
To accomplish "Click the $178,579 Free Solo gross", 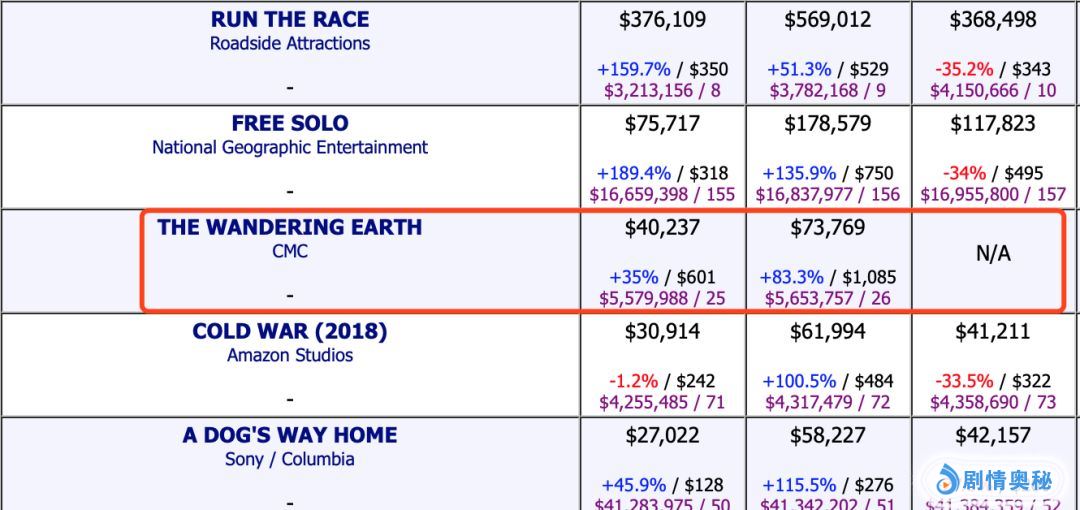I will 827,124.
